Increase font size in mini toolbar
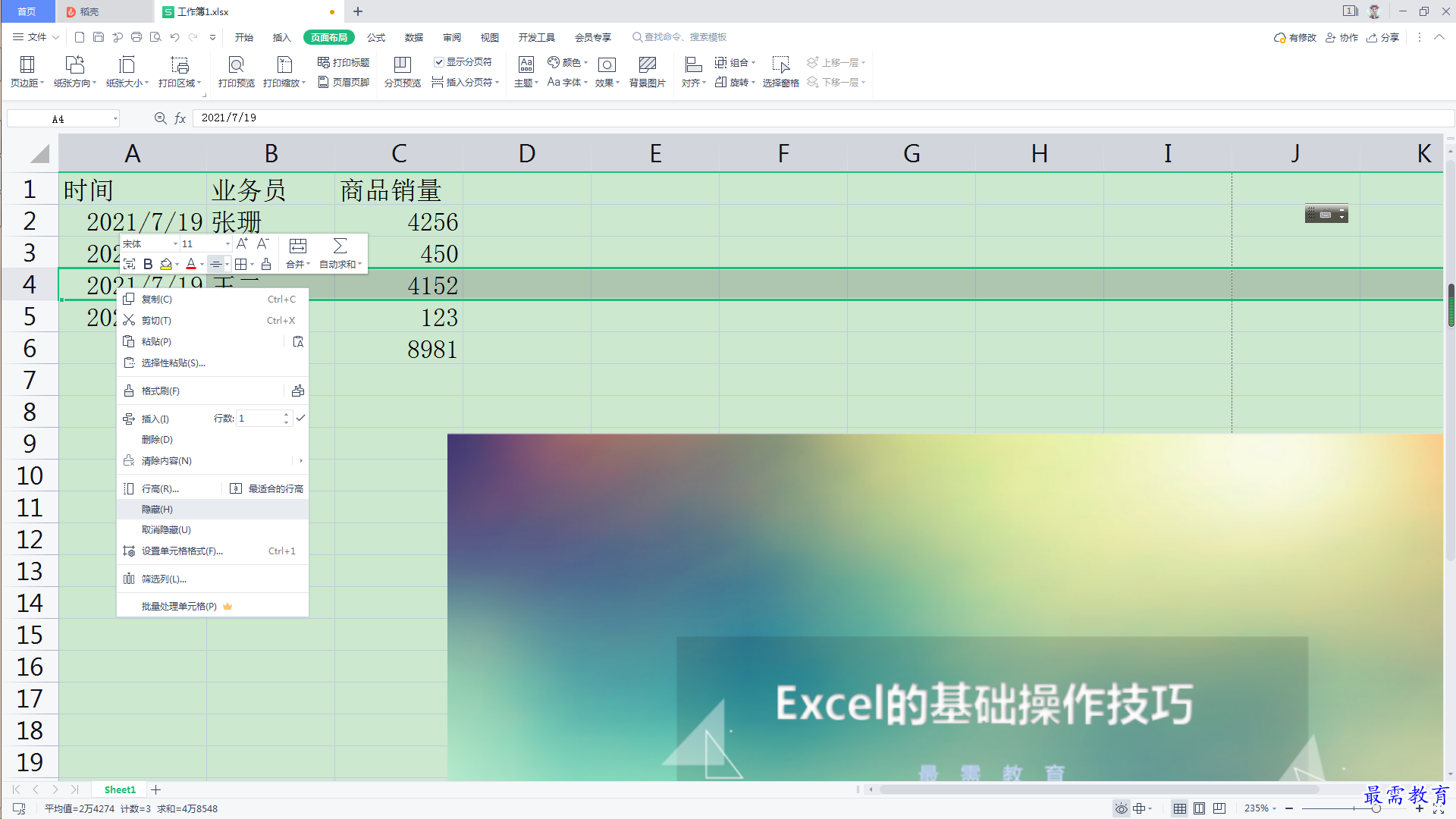The height and width of the screenshot is (819, 1456). tap(242, 243)
